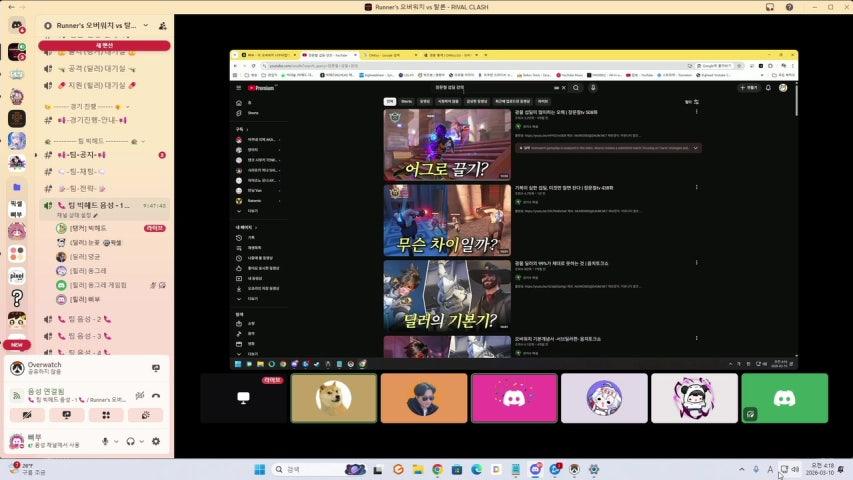Open Discord user settings gear
Screen dimensions: 853x480
[x=155, y=441]
